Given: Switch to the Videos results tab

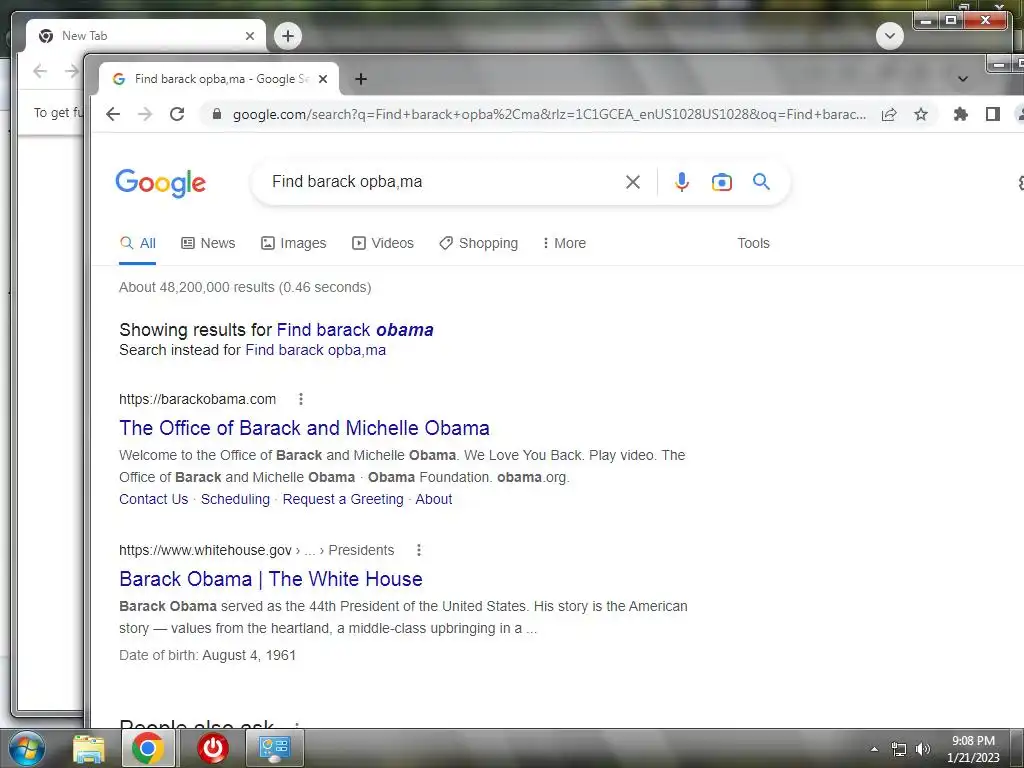Looking at the screenshot, I should [x=383, y=244].
